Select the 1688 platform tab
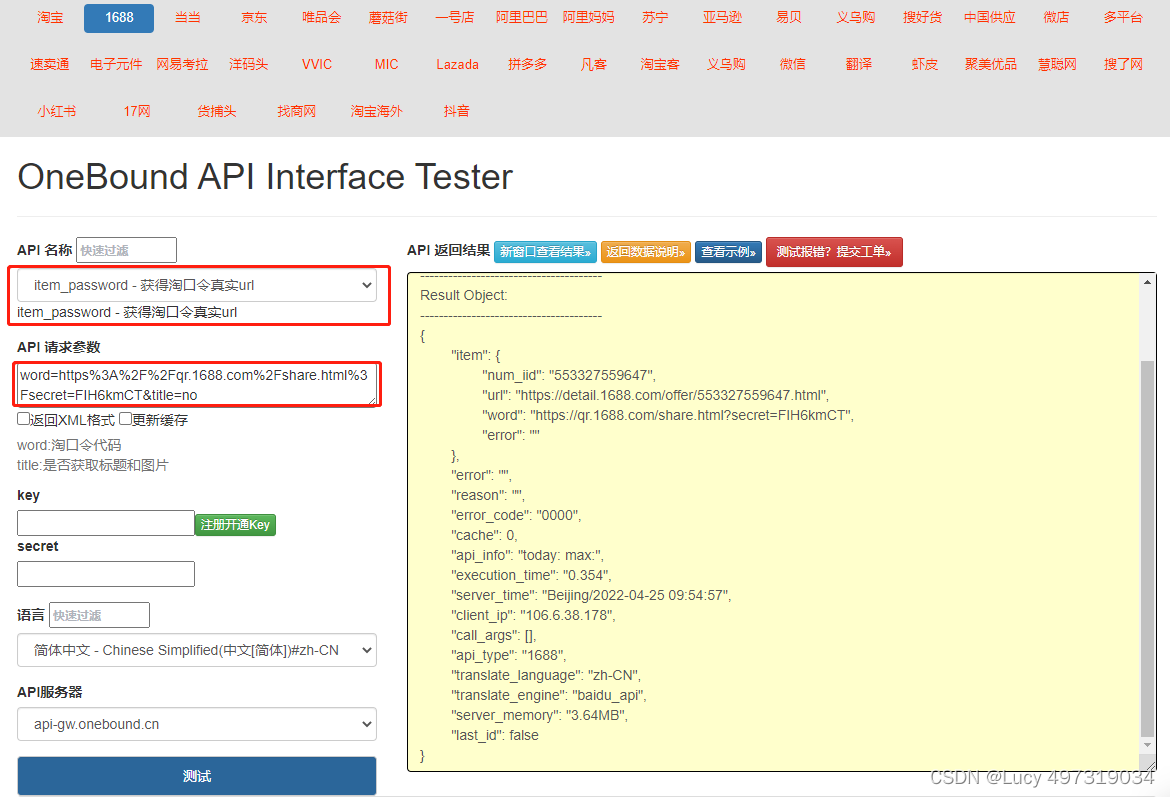 point(119,17)
